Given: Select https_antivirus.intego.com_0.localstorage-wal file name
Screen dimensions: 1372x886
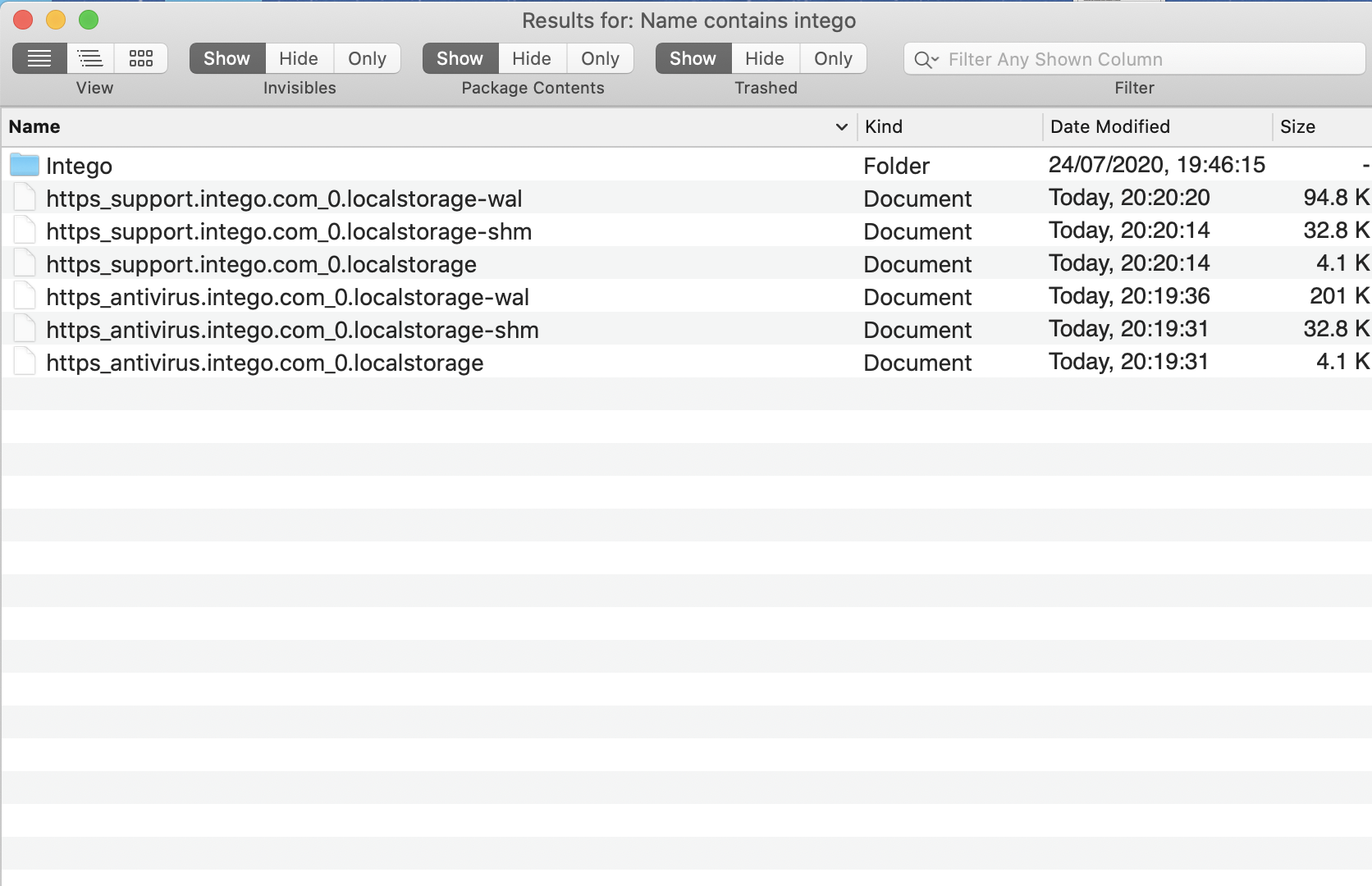Looking at the screenshot, I should pos(287,297).
